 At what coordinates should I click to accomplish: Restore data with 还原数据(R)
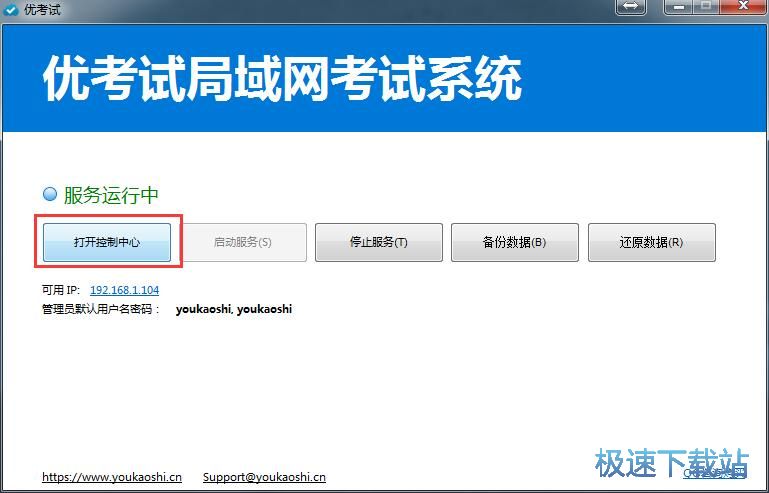coord(651,242)
